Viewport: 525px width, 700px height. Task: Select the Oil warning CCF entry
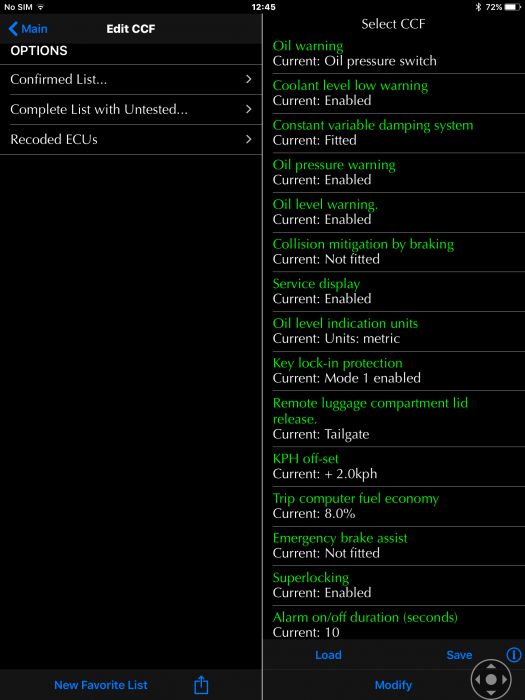[x=399, y=54]
